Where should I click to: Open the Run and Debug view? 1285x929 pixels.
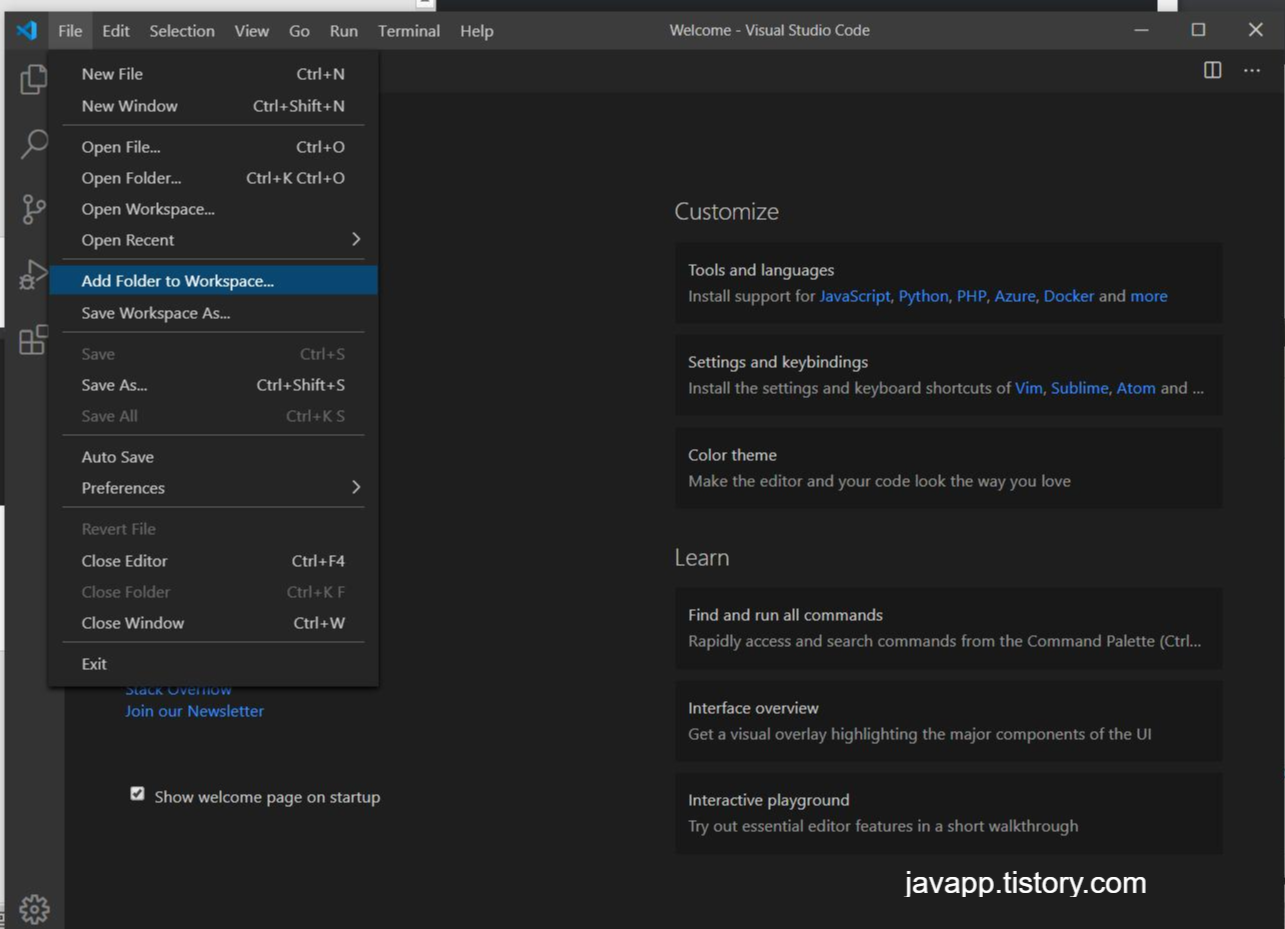coord(33,274)
